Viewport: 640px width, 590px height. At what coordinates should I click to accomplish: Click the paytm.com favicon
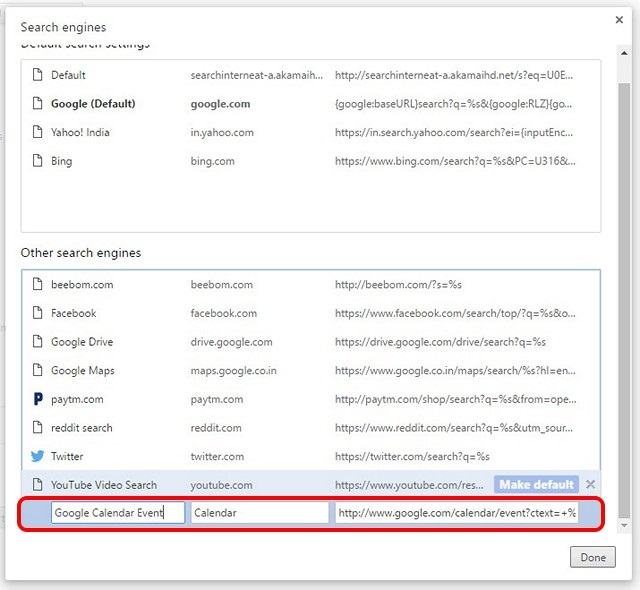coord(38,399)
